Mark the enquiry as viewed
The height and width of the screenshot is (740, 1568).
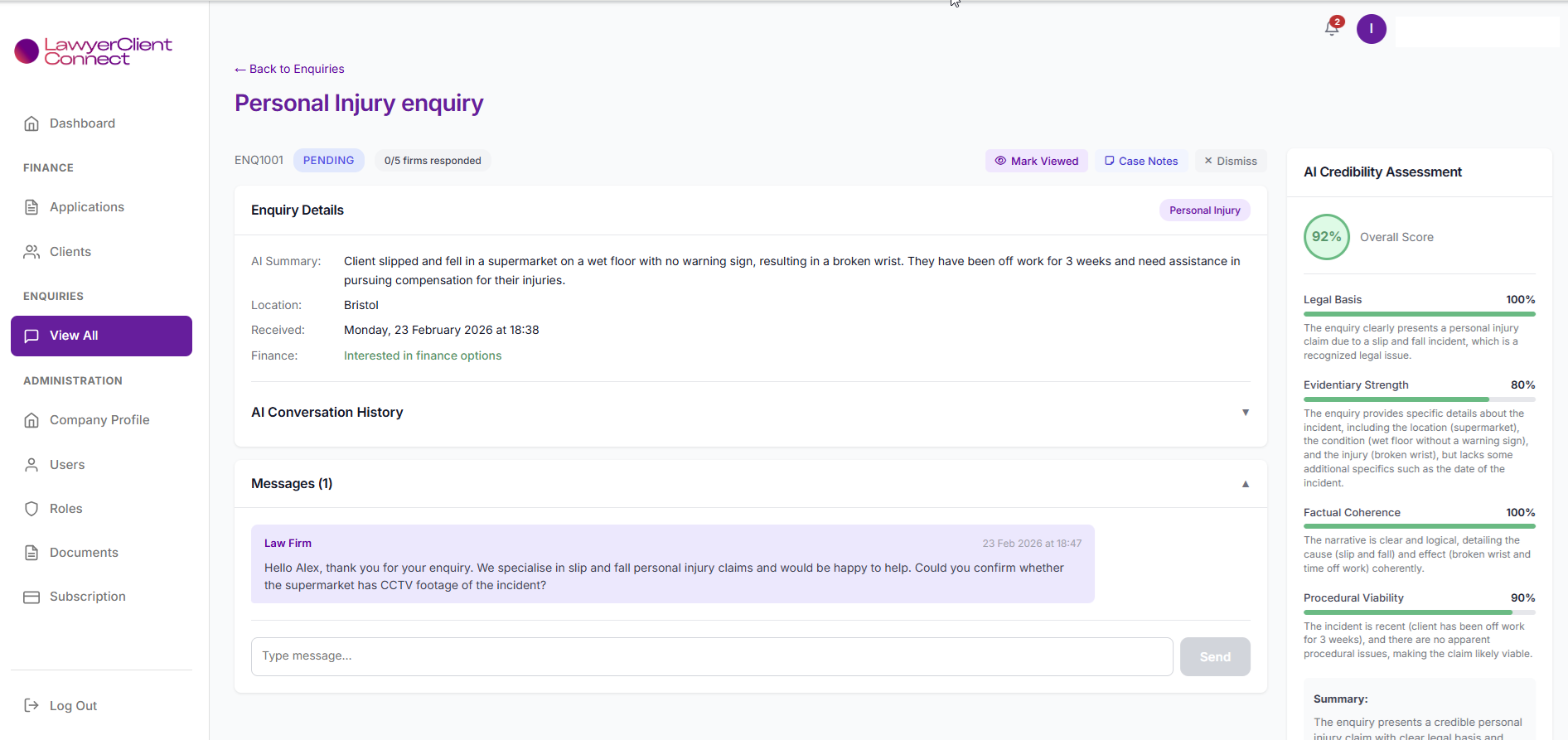click(1036, 161)
